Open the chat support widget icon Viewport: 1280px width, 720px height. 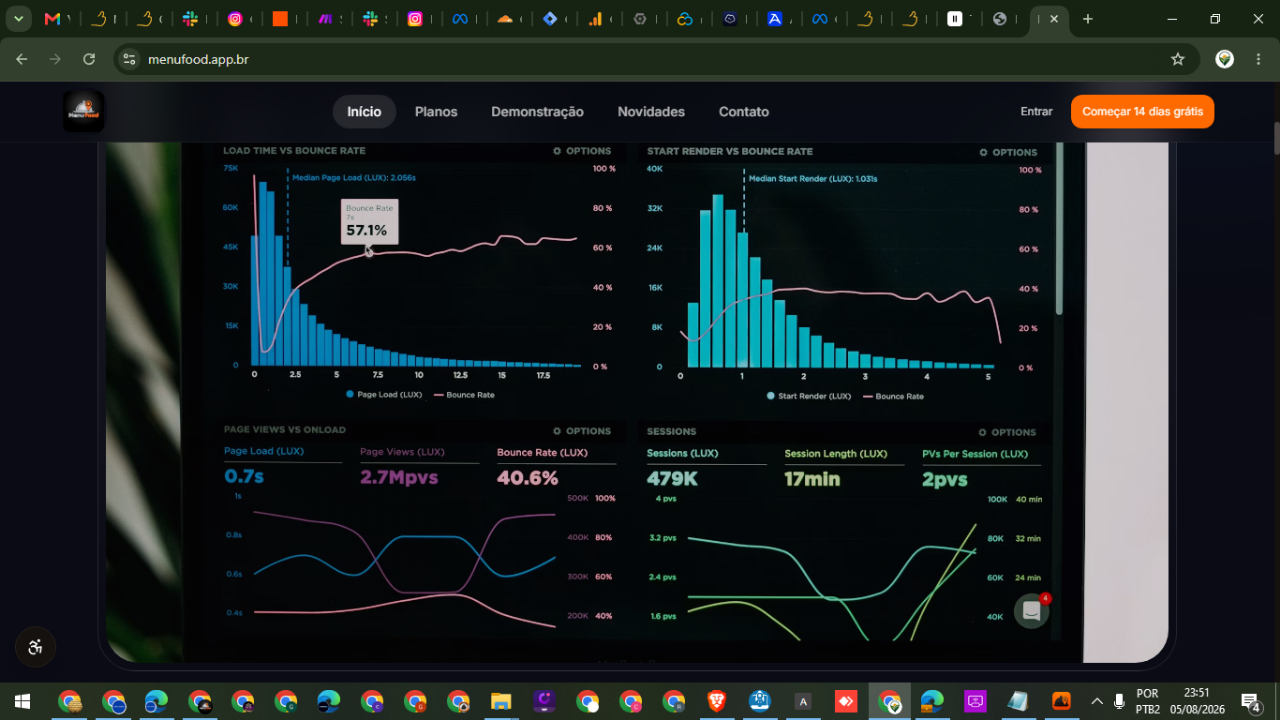click(1031, 611)
